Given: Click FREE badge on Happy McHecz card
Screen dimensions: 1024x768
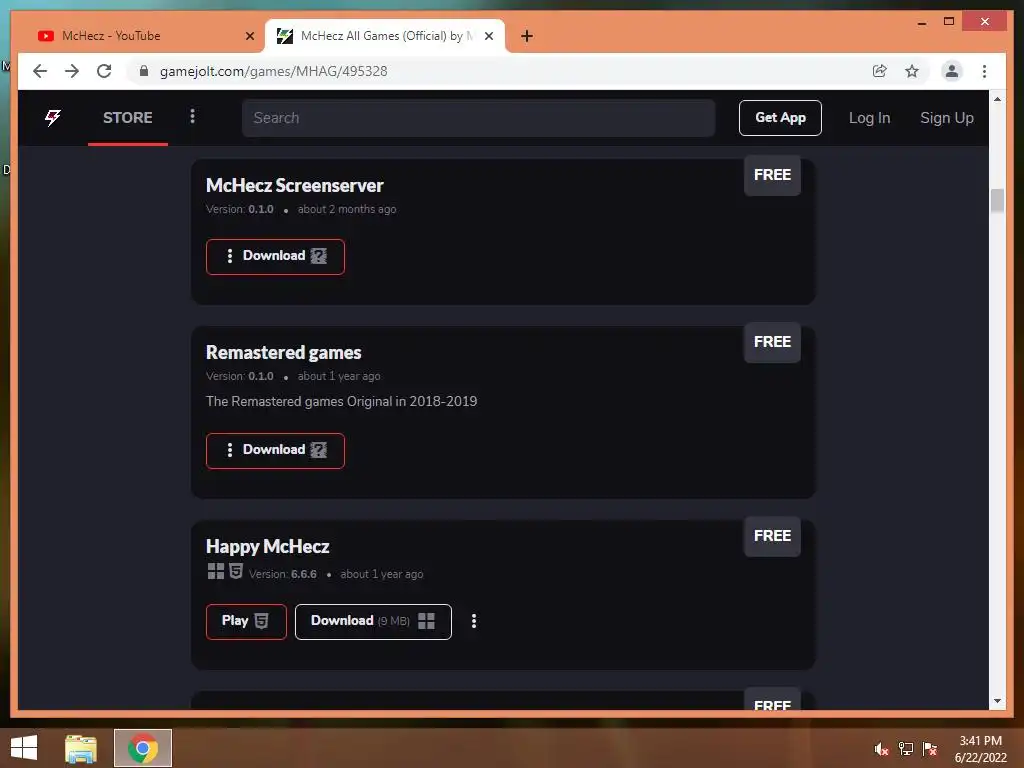Looking at the screenshot, I should coord(772,536).
